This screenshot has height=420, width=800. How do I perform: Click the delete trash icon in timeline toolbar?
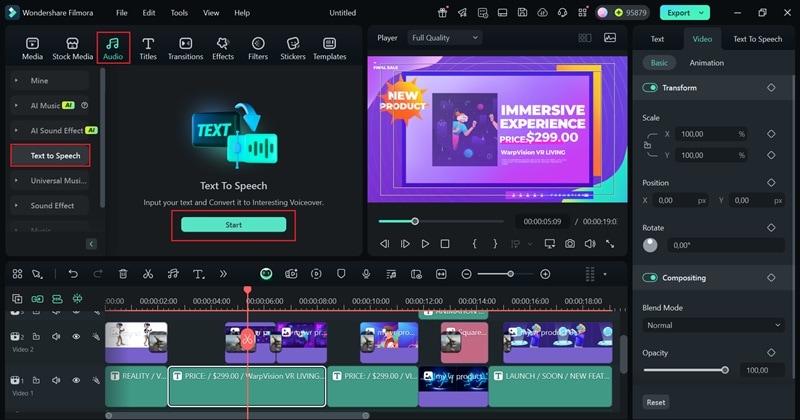(x=123, y=274)
